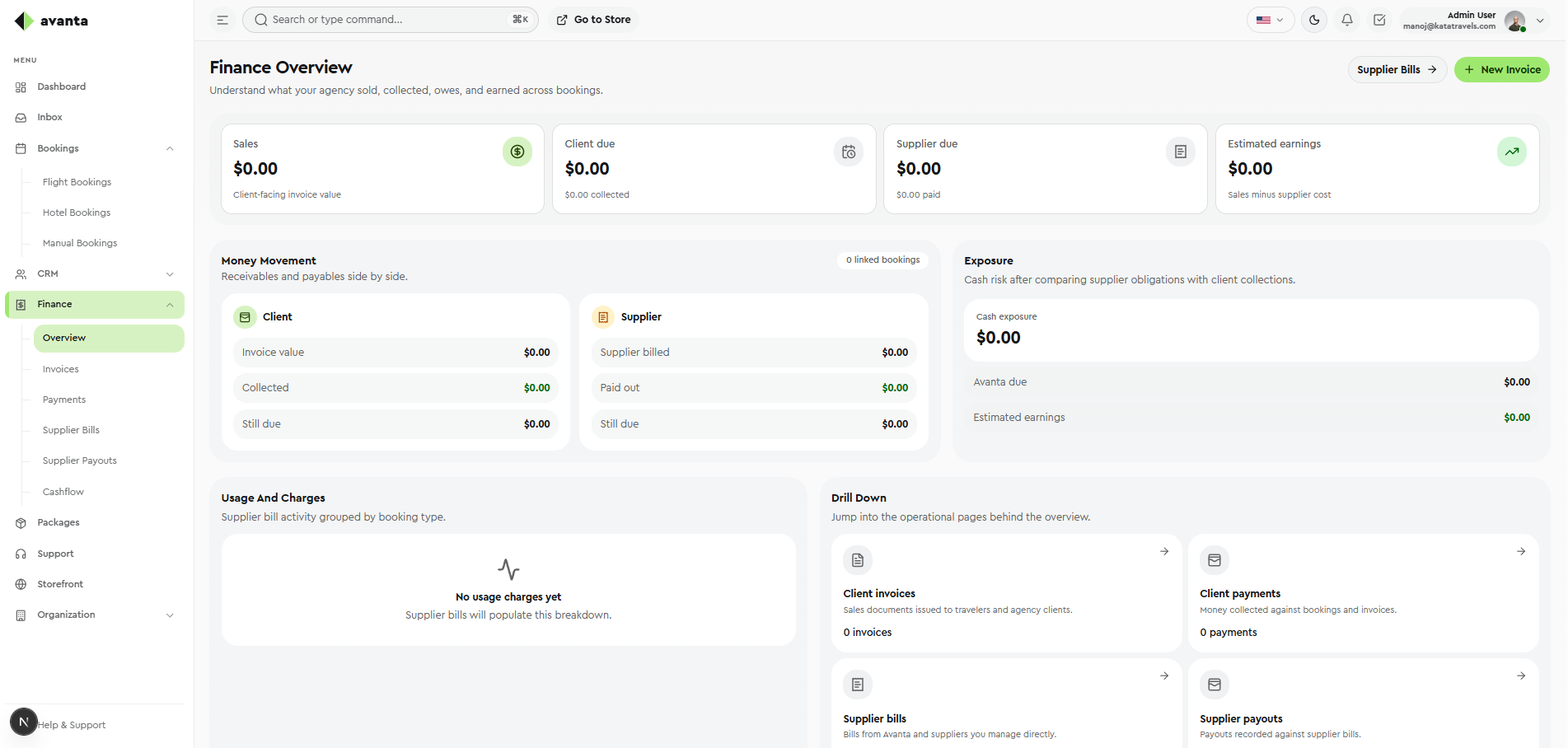Screen dimensions: 1568x748
Task: Click the Supplier bills card arrow icon
Action: [1164, 676]
